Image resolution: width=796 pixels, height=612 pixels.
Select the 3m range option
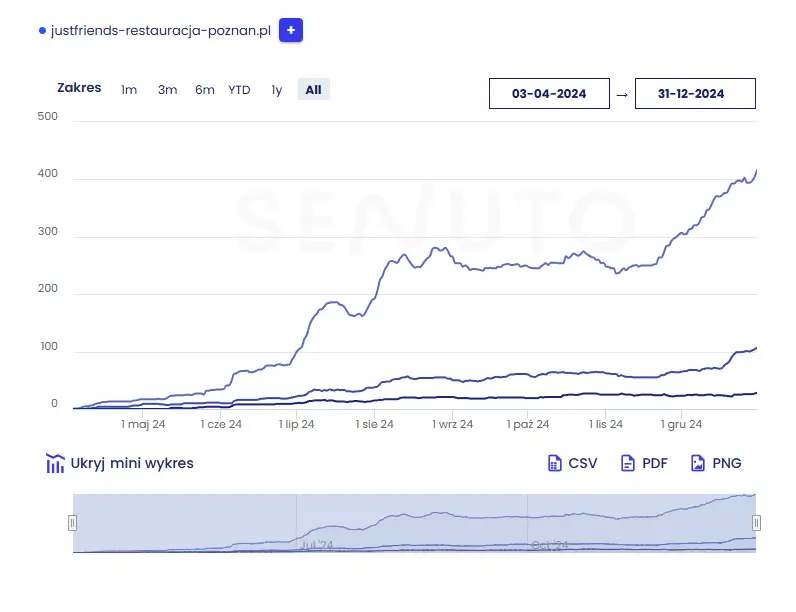[168, 90]
